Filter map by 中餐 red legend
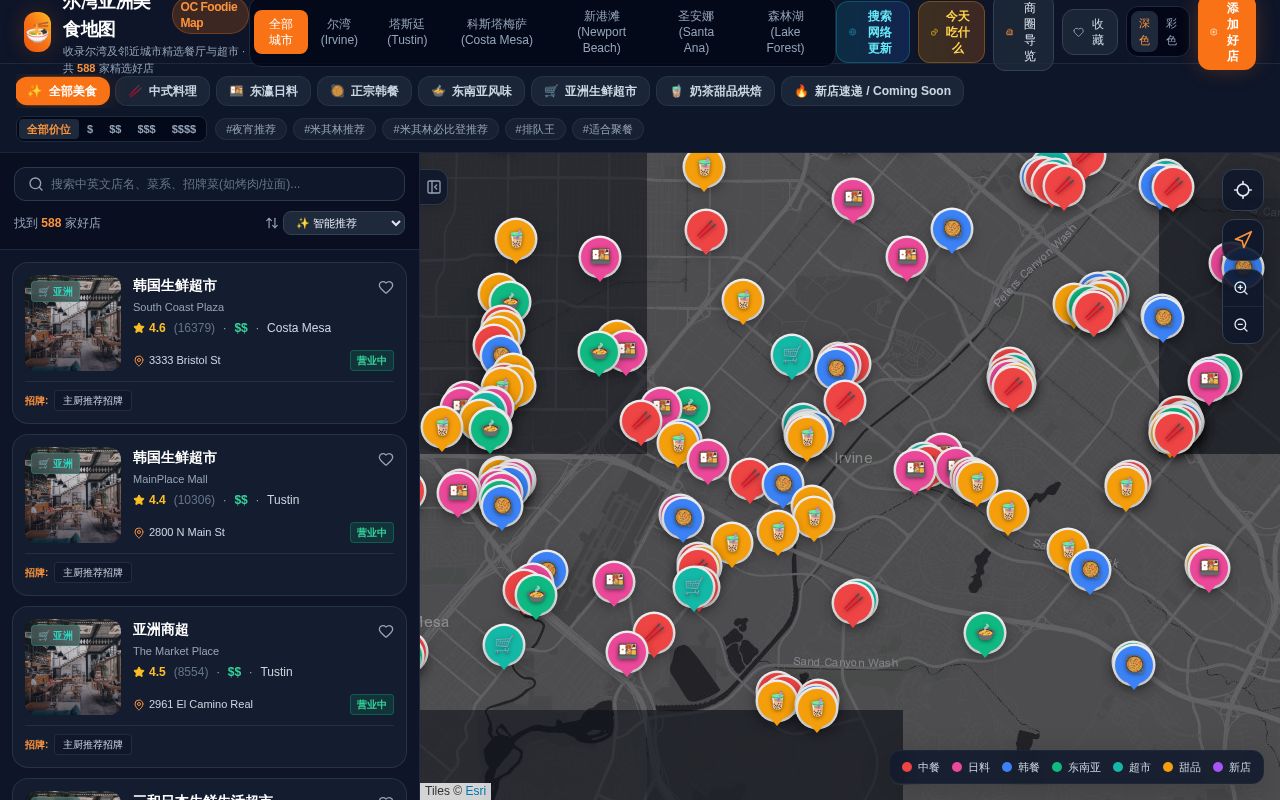 click(x=921, y=767)
